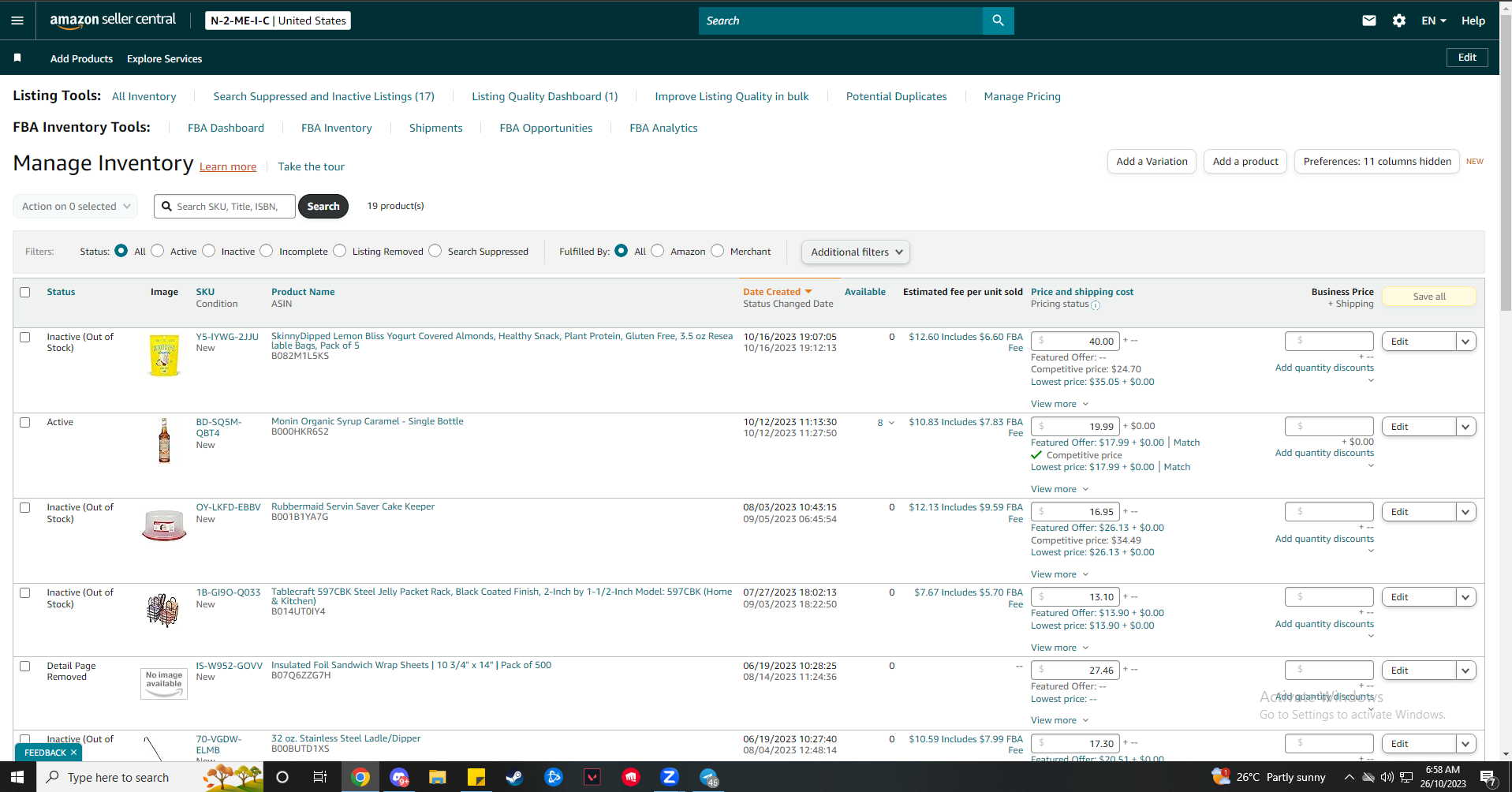Click the No image available placeholder
This screenshot has width=1512, height=792.
164,682
